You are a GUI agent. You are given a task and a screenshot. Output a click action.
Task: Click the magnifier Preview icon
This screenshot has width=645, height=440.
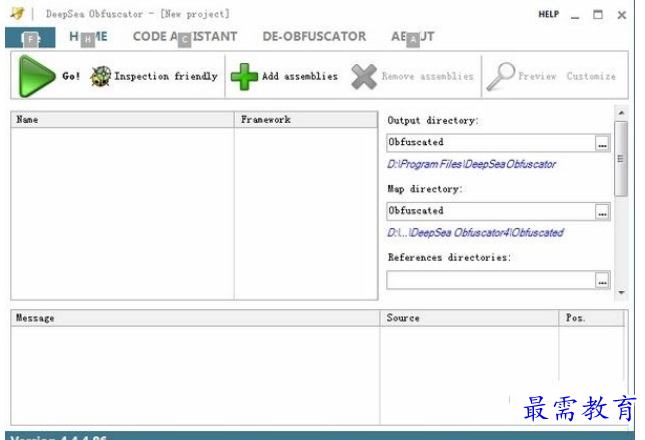[500, 76]
